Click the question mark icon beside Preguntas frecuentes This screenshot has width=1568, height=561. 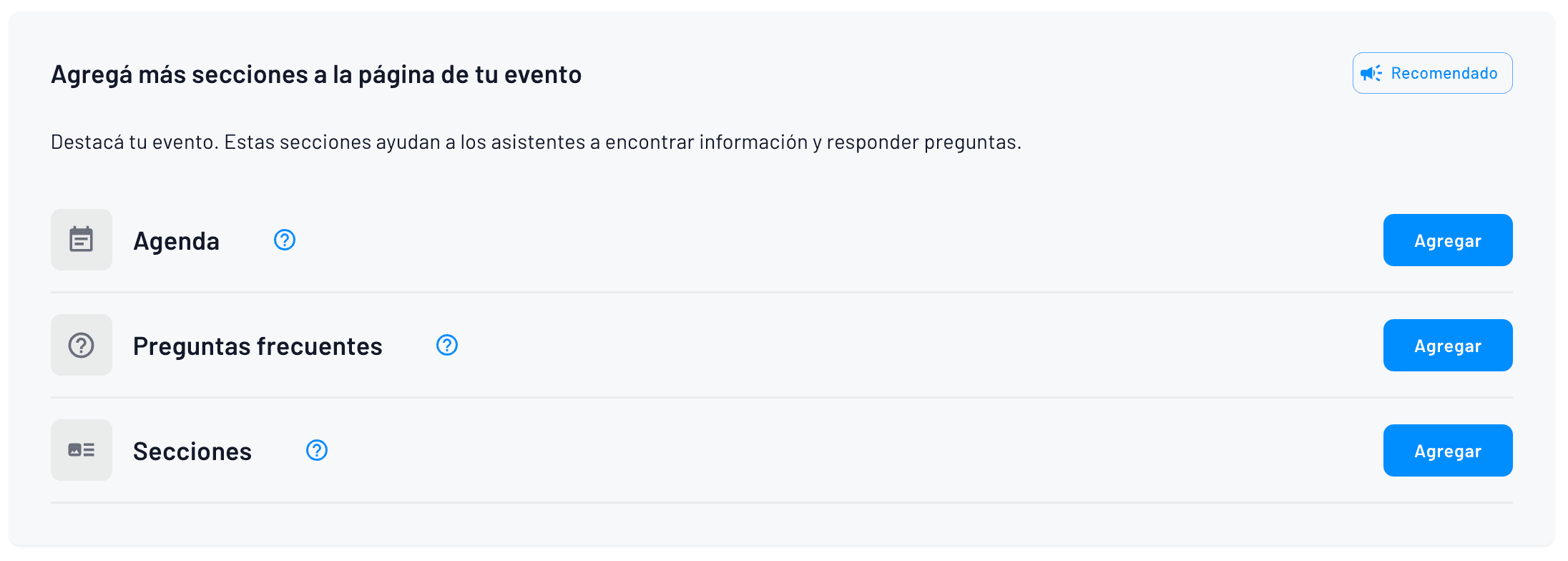446,345
